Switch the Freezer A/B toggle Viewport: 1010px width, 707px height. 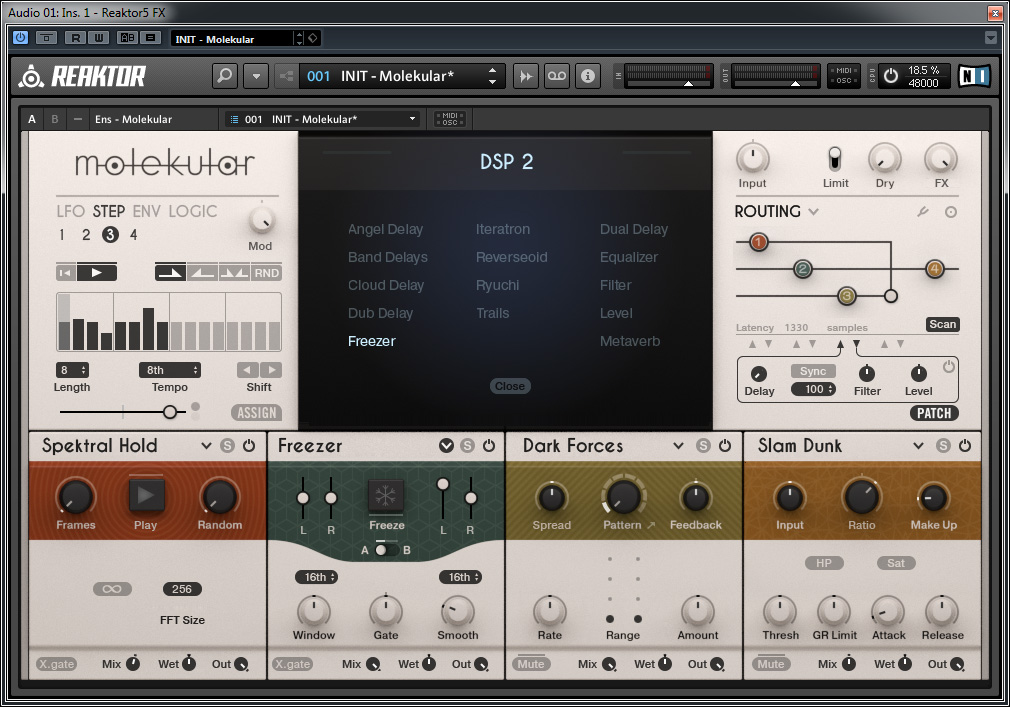[x=386, y=550]
